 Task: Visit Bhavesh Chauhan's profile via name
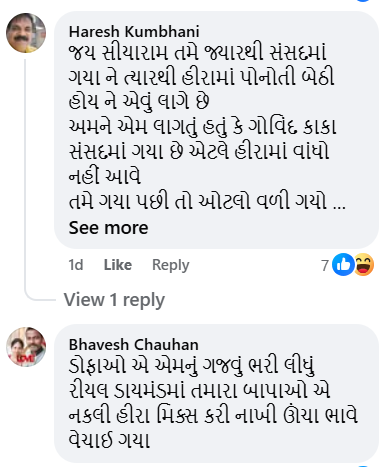[133, 345]
